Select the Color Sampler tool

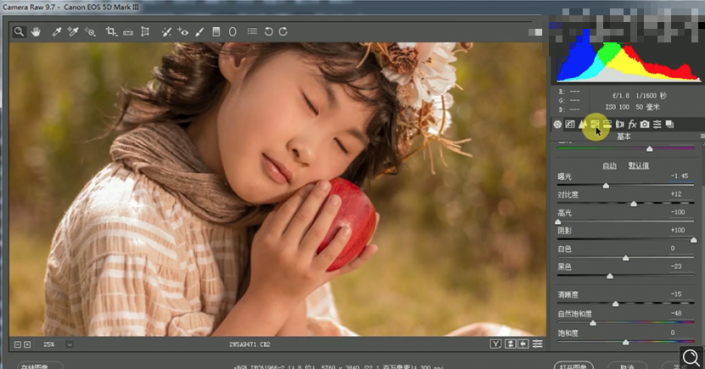[x=73, y=31]
